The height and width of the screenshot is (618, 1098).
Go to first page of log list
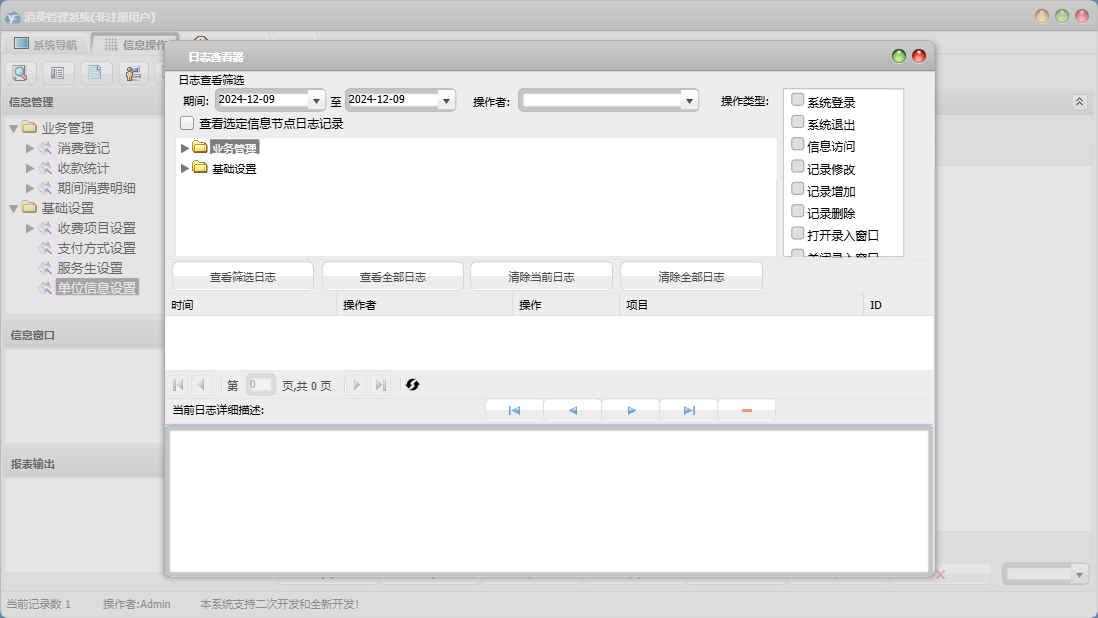click(x=178, y=385)
